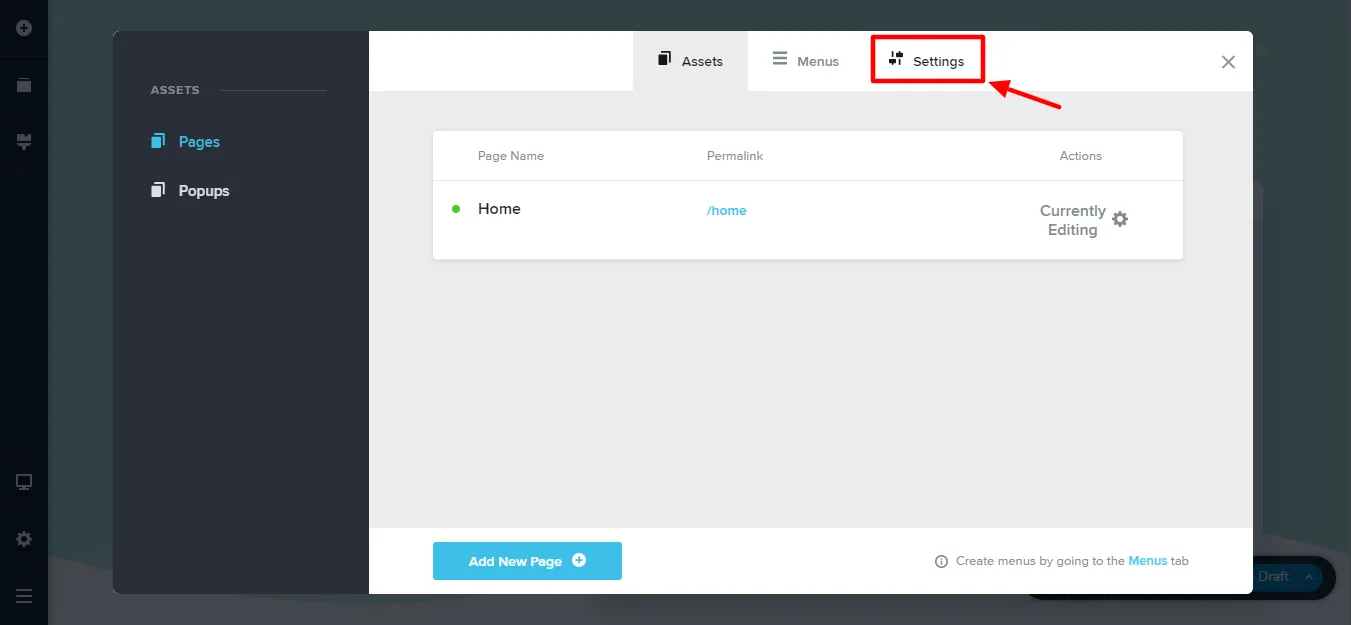Follow the Menus link in the footer hint
Image resolution: width=1351 pixels, height=625 pixels.
tap(1147, 561)
